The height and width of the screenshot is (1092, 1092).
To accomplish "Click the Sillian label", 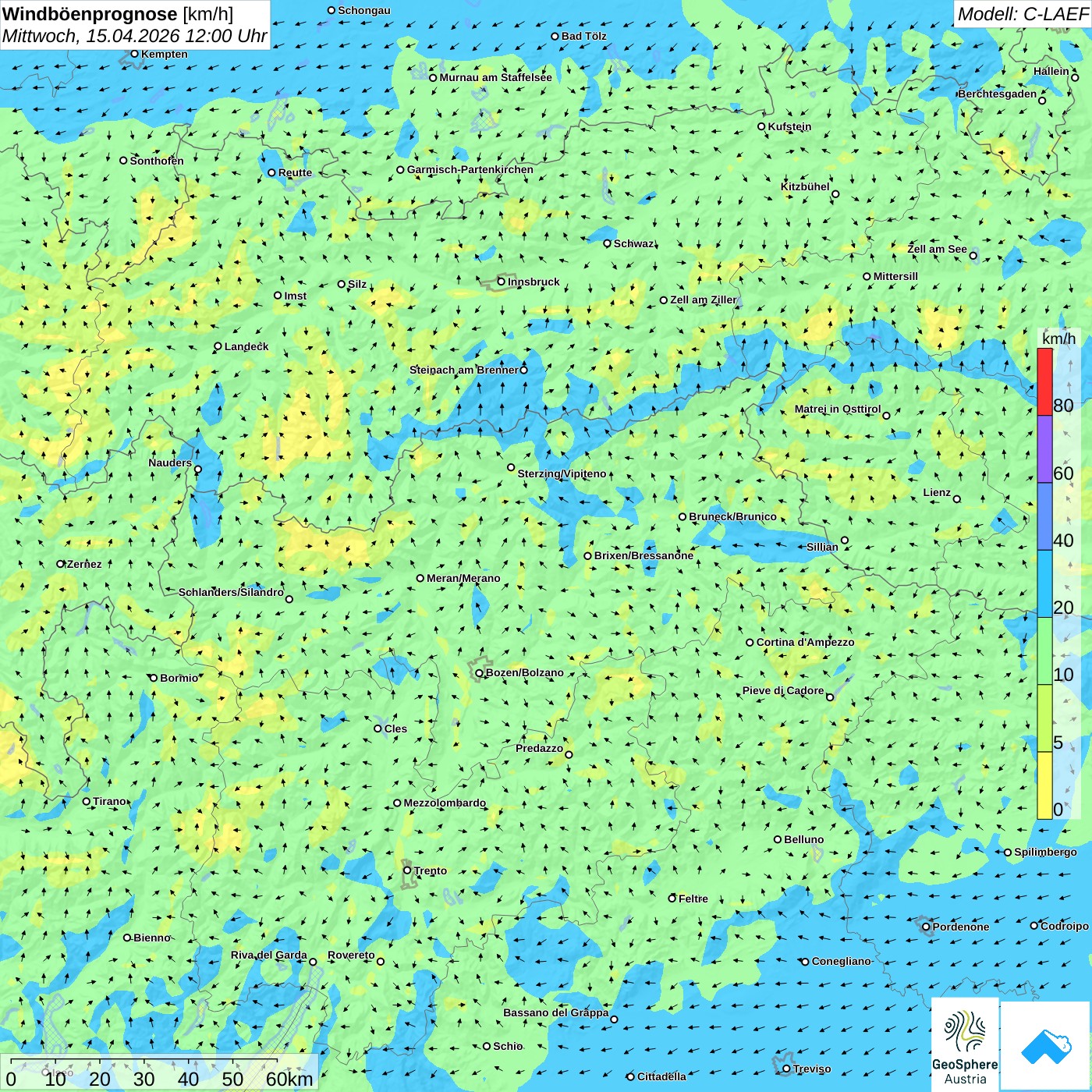I will (822, 547).
